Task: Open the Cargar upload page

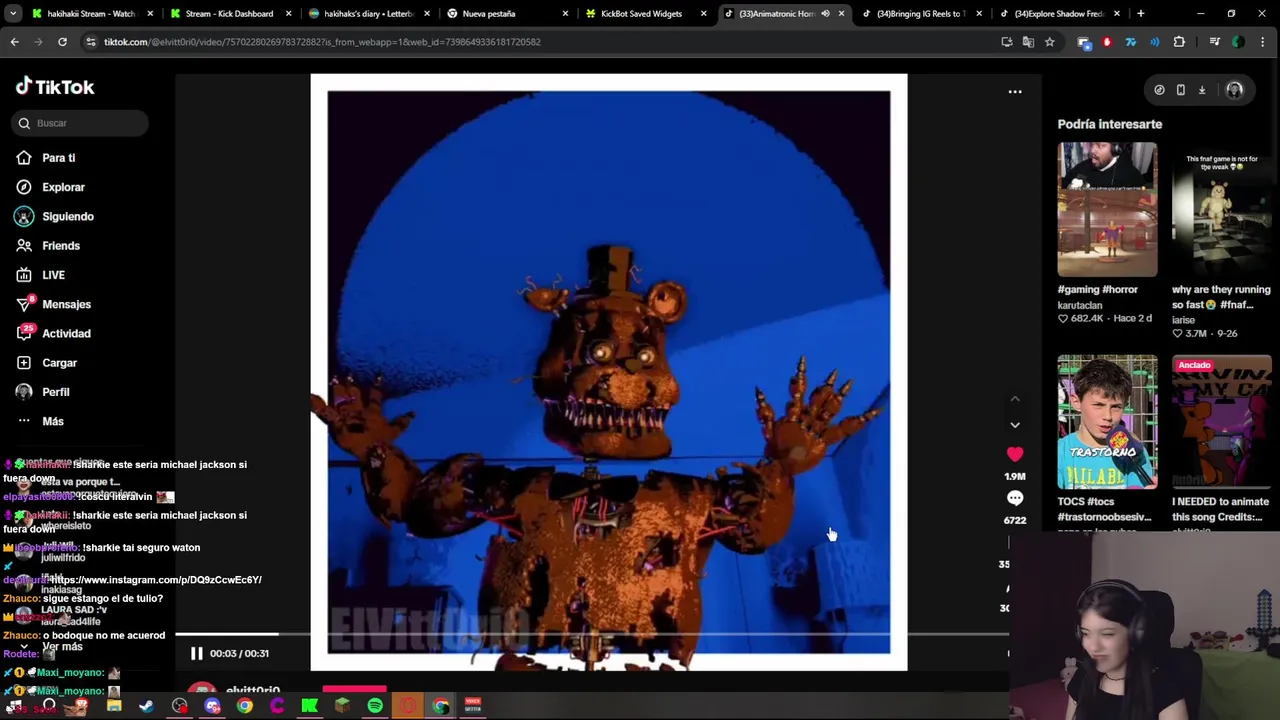Action: pyautogui.click(x=59, y=363)
